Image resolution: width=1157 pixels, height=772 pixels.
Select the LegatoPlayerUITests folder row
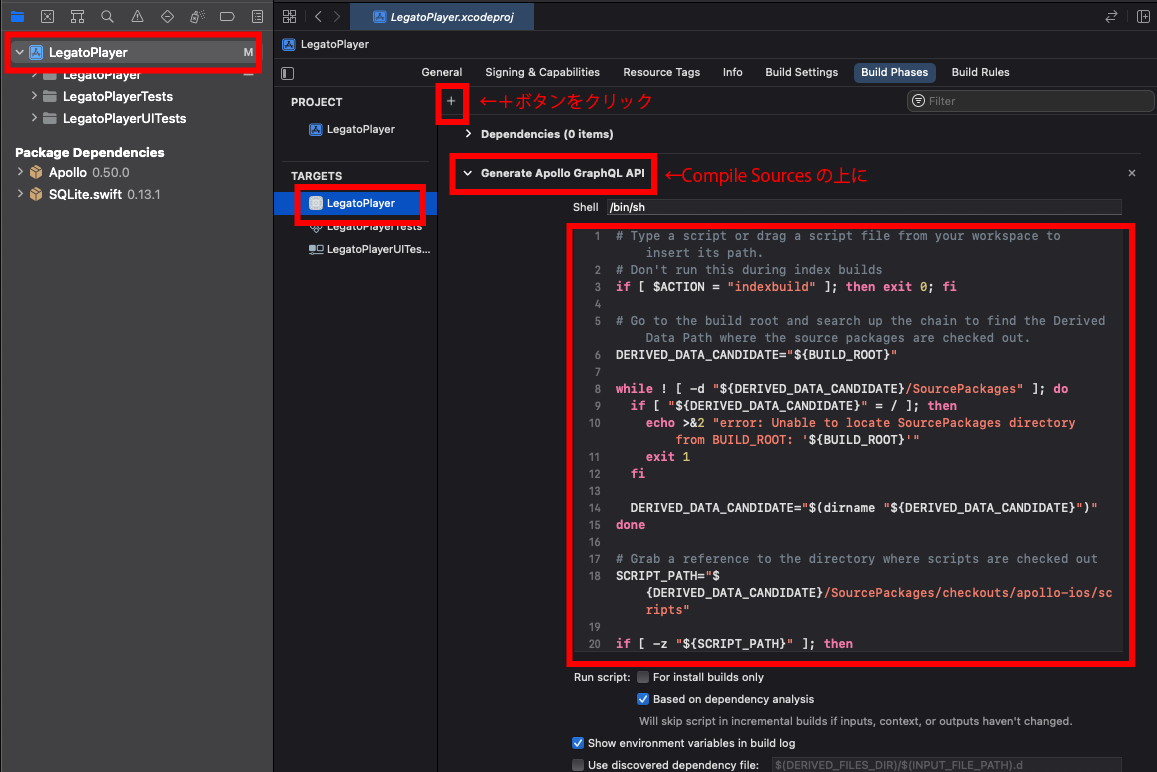137,118
